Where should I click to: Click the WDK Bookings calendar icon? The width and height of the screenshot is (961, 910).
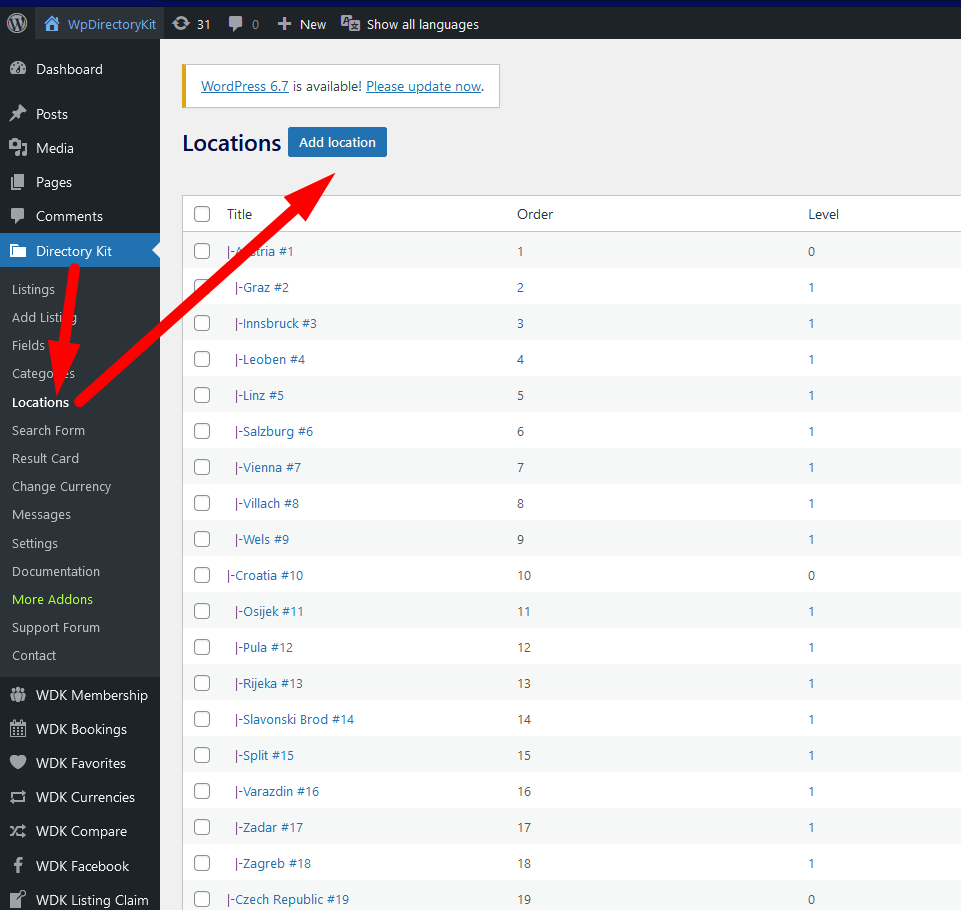(x=18, y=729)
